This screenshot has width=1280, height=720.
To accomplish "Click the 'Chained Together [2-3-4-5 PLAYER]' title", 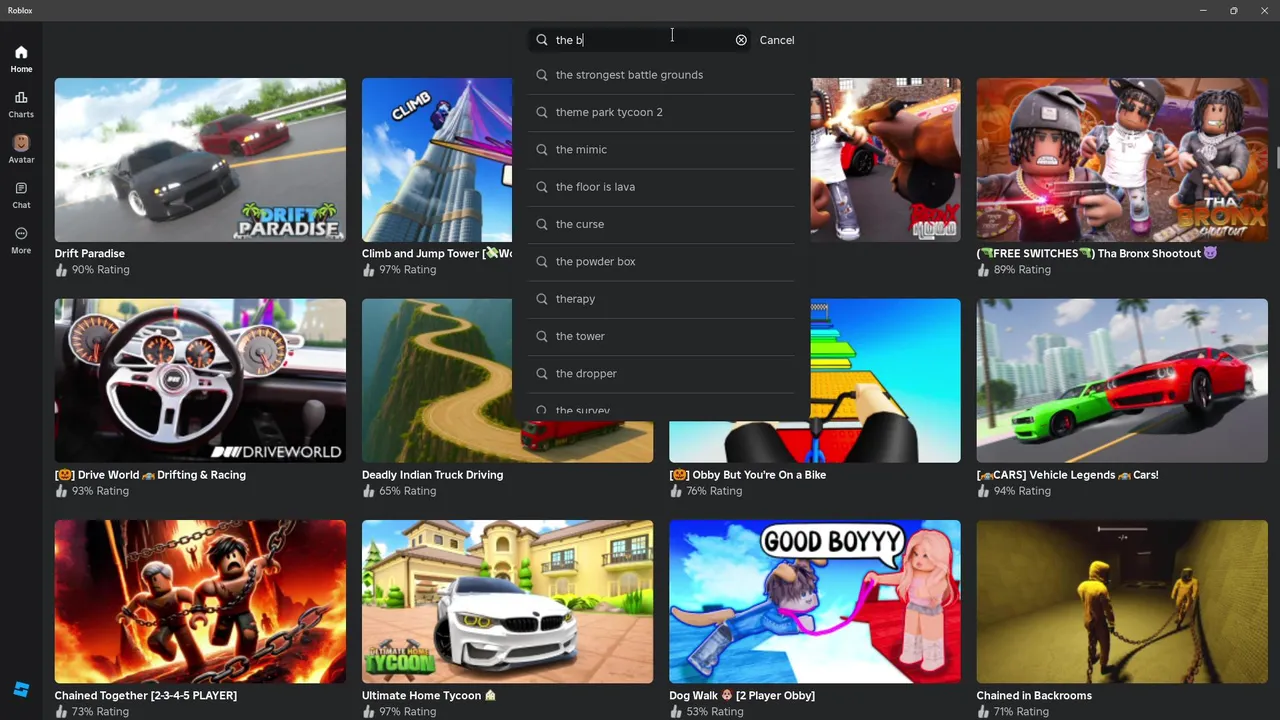I will 146,696.
